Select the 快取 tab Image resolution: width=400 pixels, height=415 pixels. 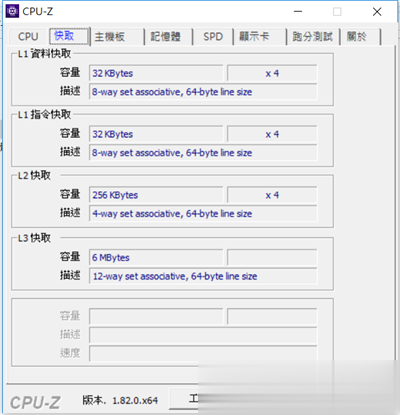point(69,36)
